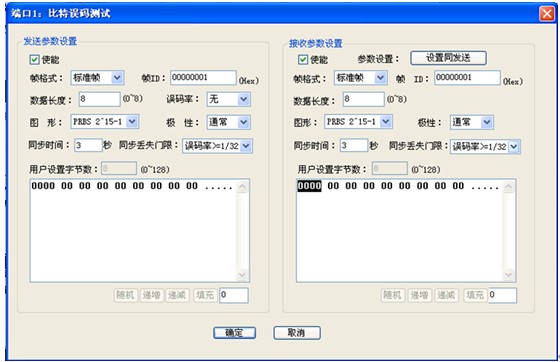Open 极性 dropdown in send settings
560x362 pixels.
tap(229, 122)
